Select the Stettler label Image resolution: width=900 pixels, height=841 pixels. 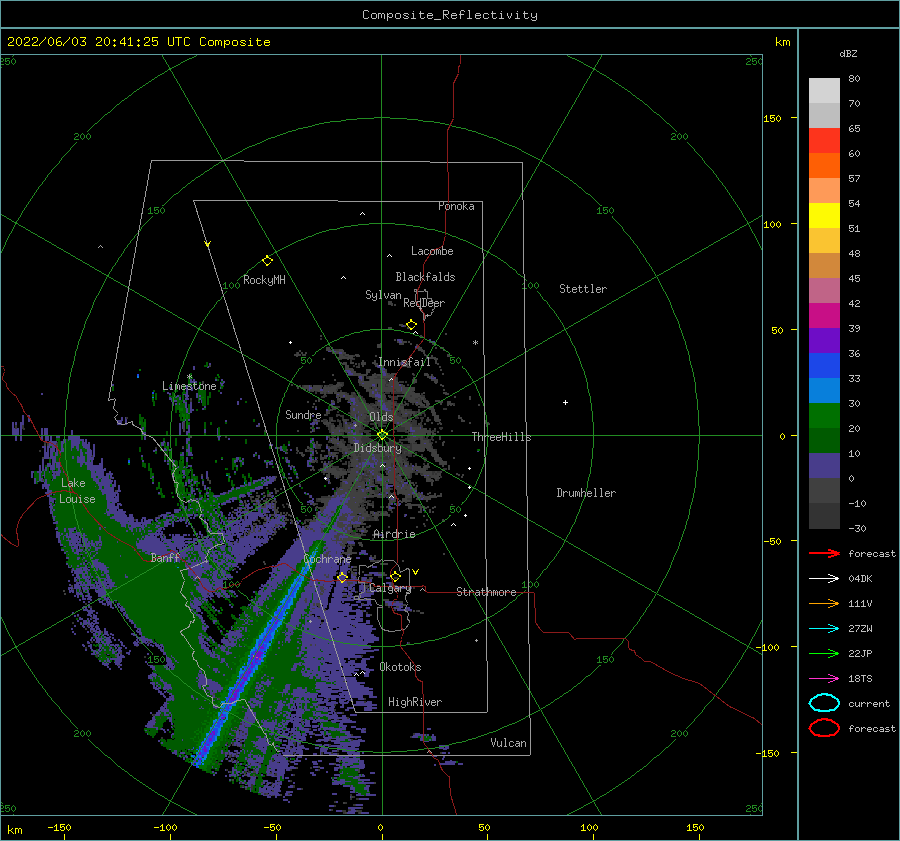[x=583, y=289]
